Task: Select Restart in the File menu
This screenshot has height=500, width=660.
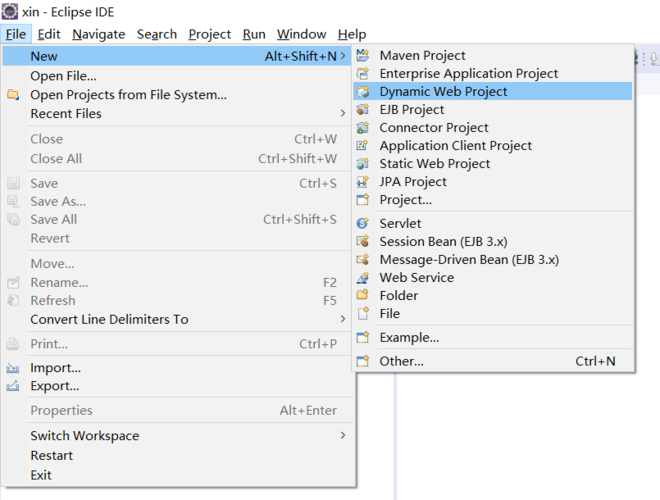Action: click(x=178, y=455)
